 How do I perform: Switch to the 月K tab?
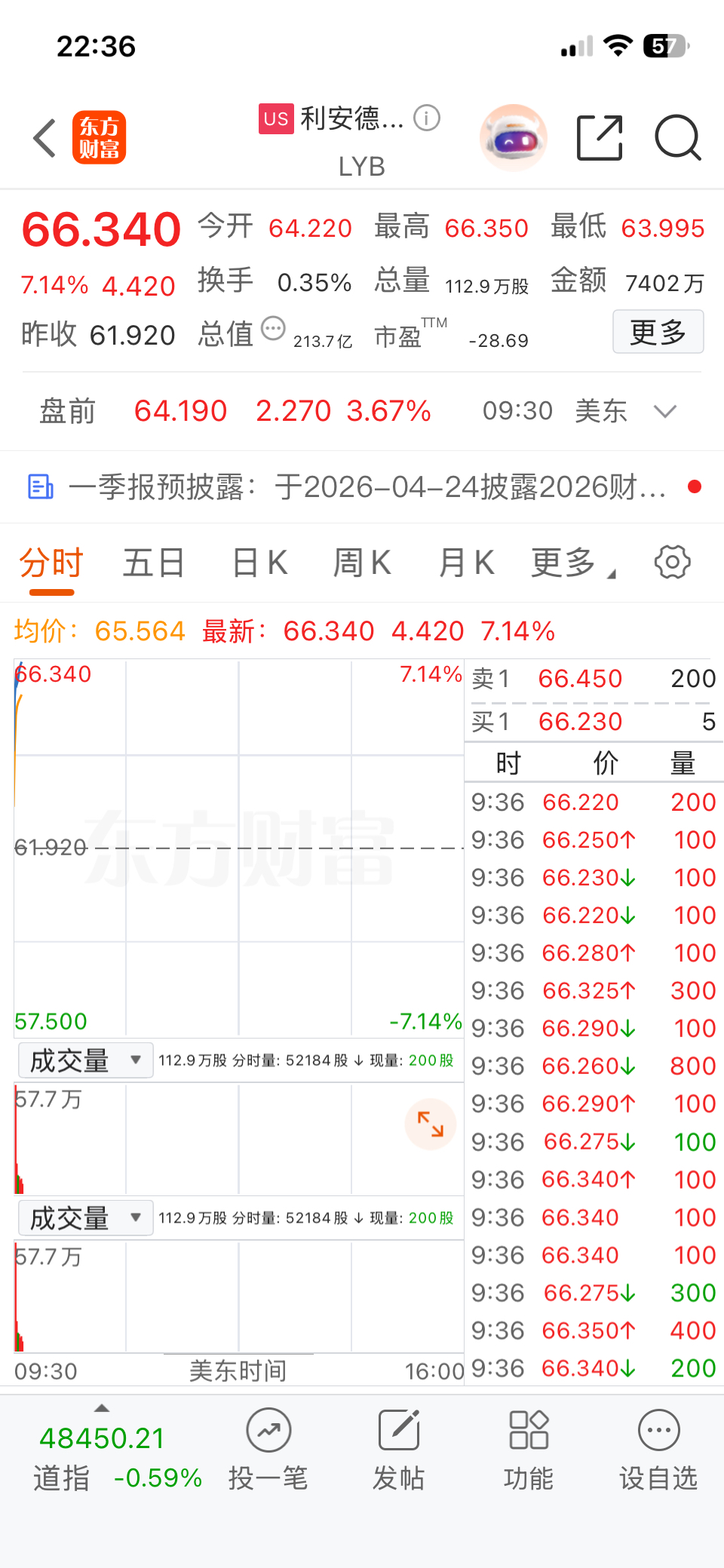pos(466,563)
